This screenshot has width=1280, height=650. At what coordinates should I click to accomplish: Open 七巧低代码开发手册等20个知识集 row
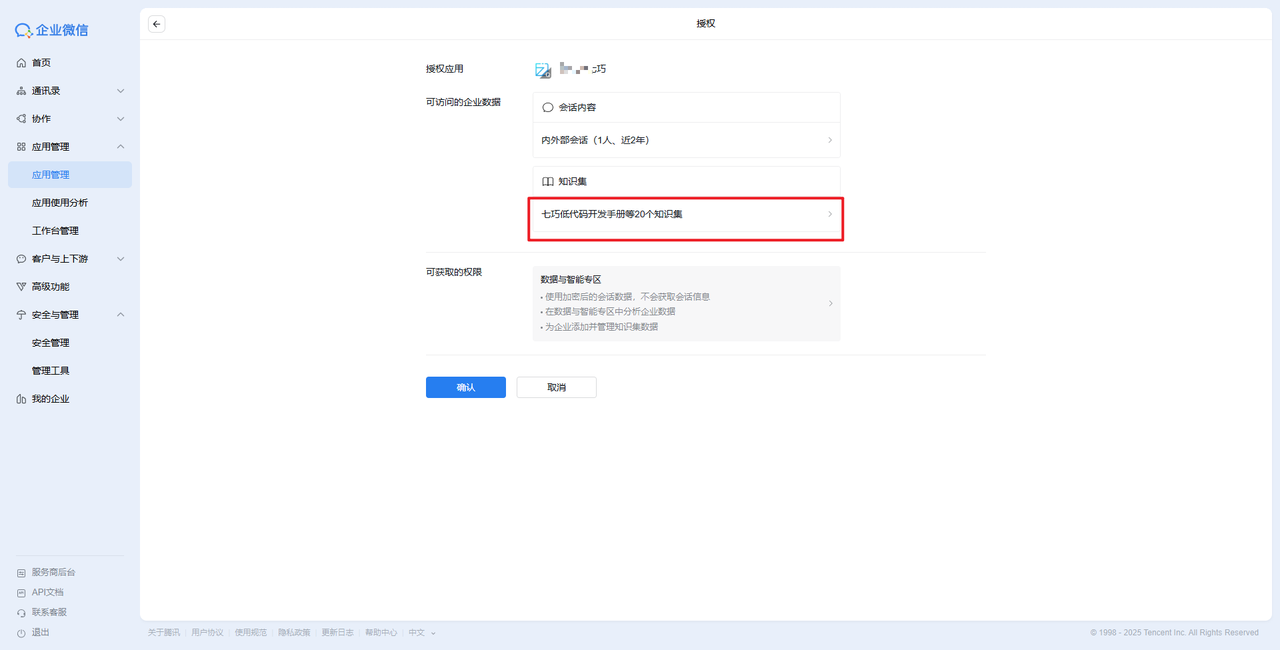[x=686, y=214]
